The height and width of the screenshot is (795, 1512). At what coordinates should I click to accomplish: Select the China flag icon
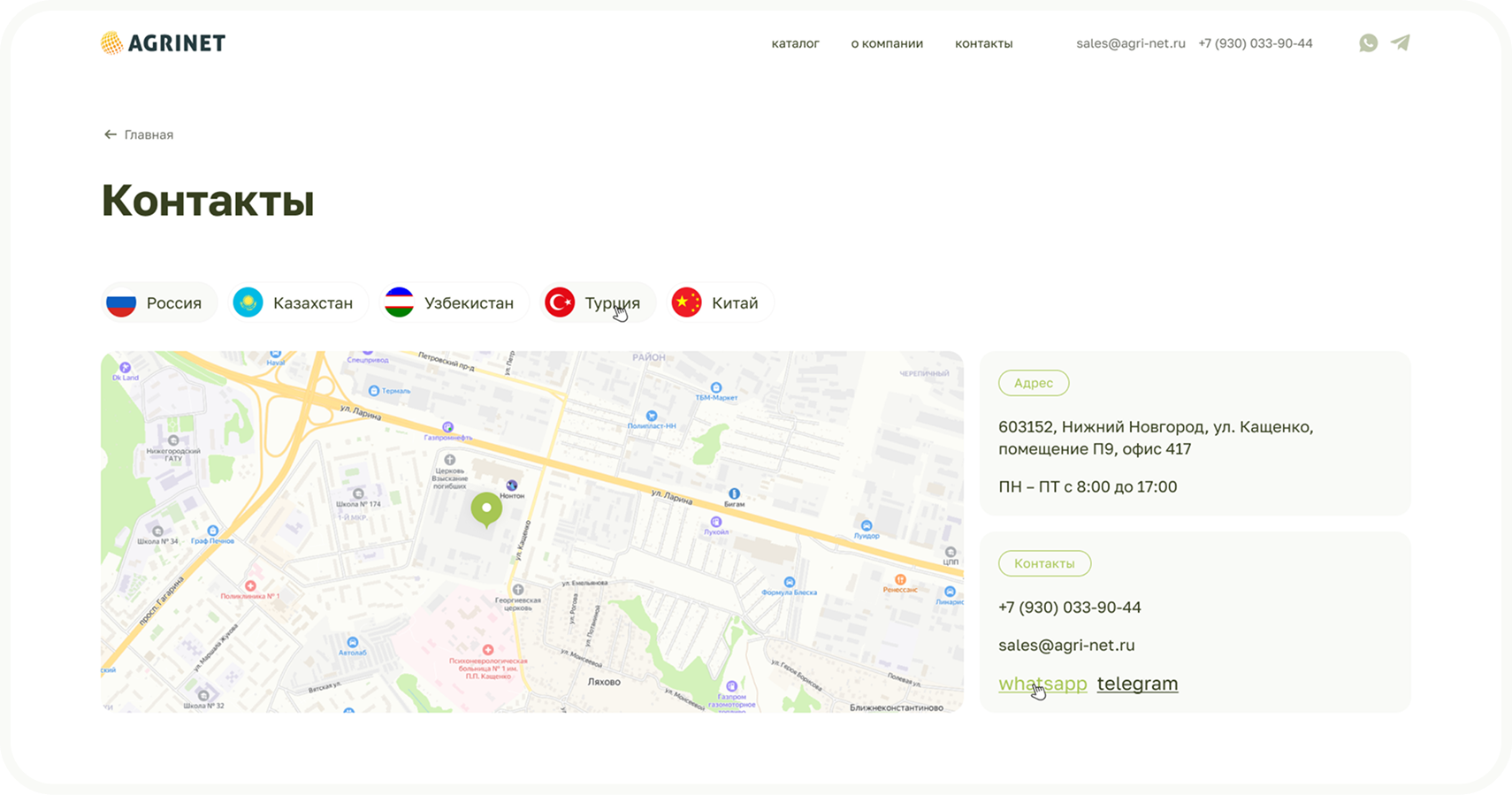tap(686, 302)
